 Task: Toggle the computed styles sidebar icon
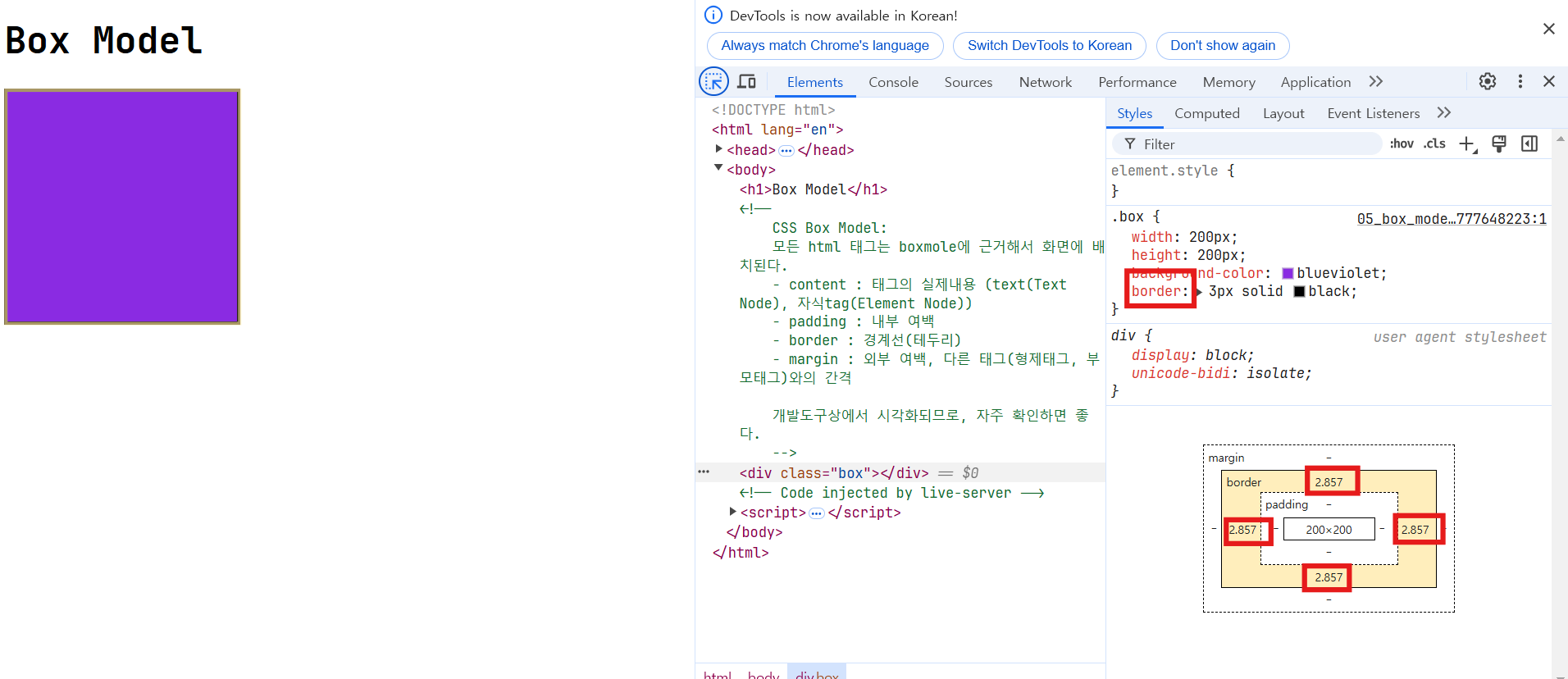(x=1529, y=144)
